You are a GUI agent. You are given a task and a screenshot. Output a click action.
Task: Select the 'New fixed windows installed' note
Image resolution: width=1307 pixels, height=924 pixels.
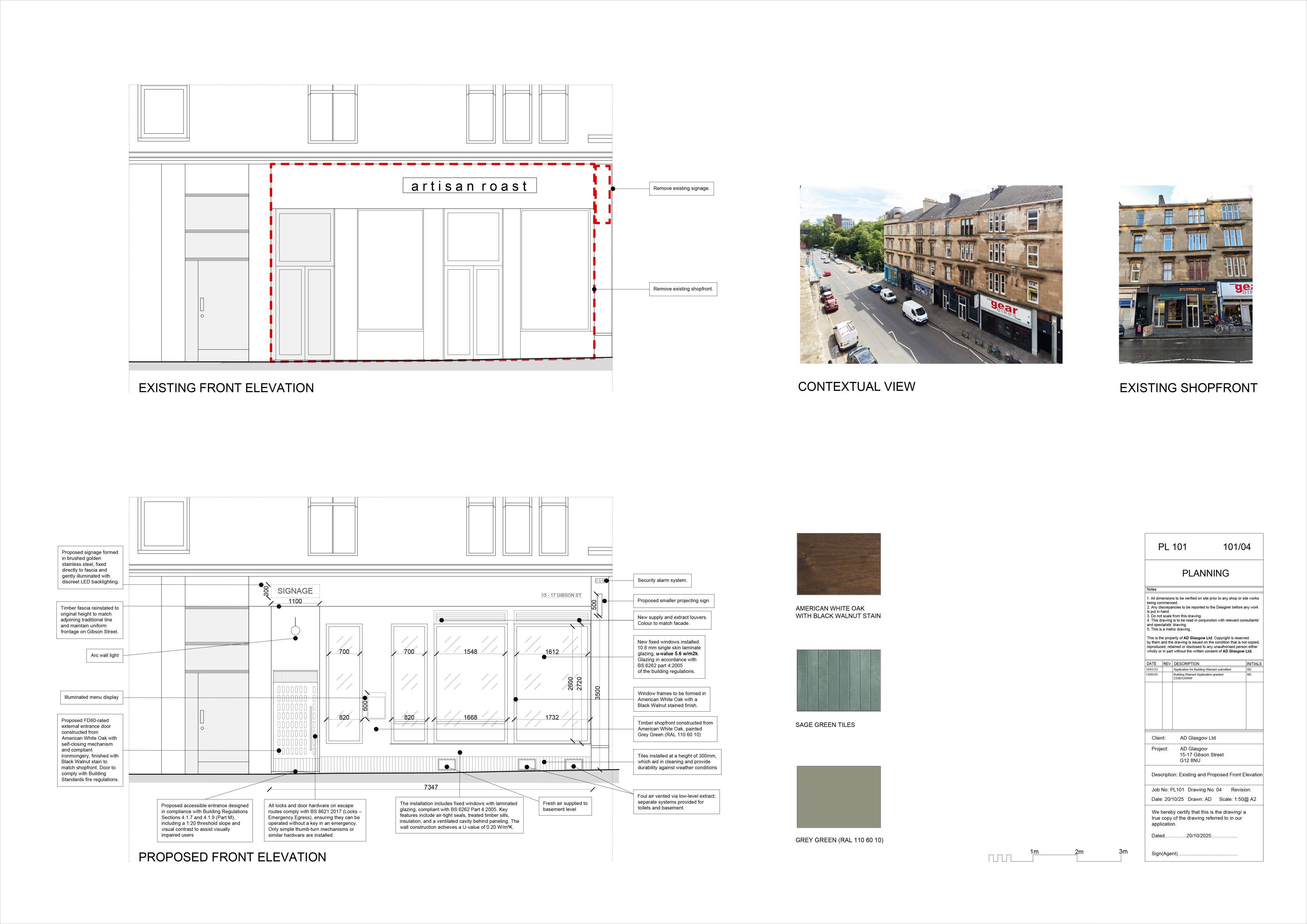[669, 657]
